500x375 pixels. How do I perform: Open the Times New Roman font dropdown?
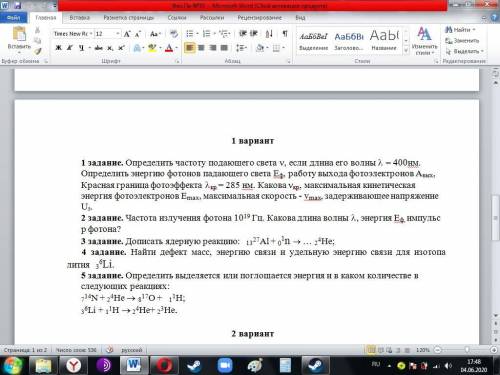click(90, 34)
